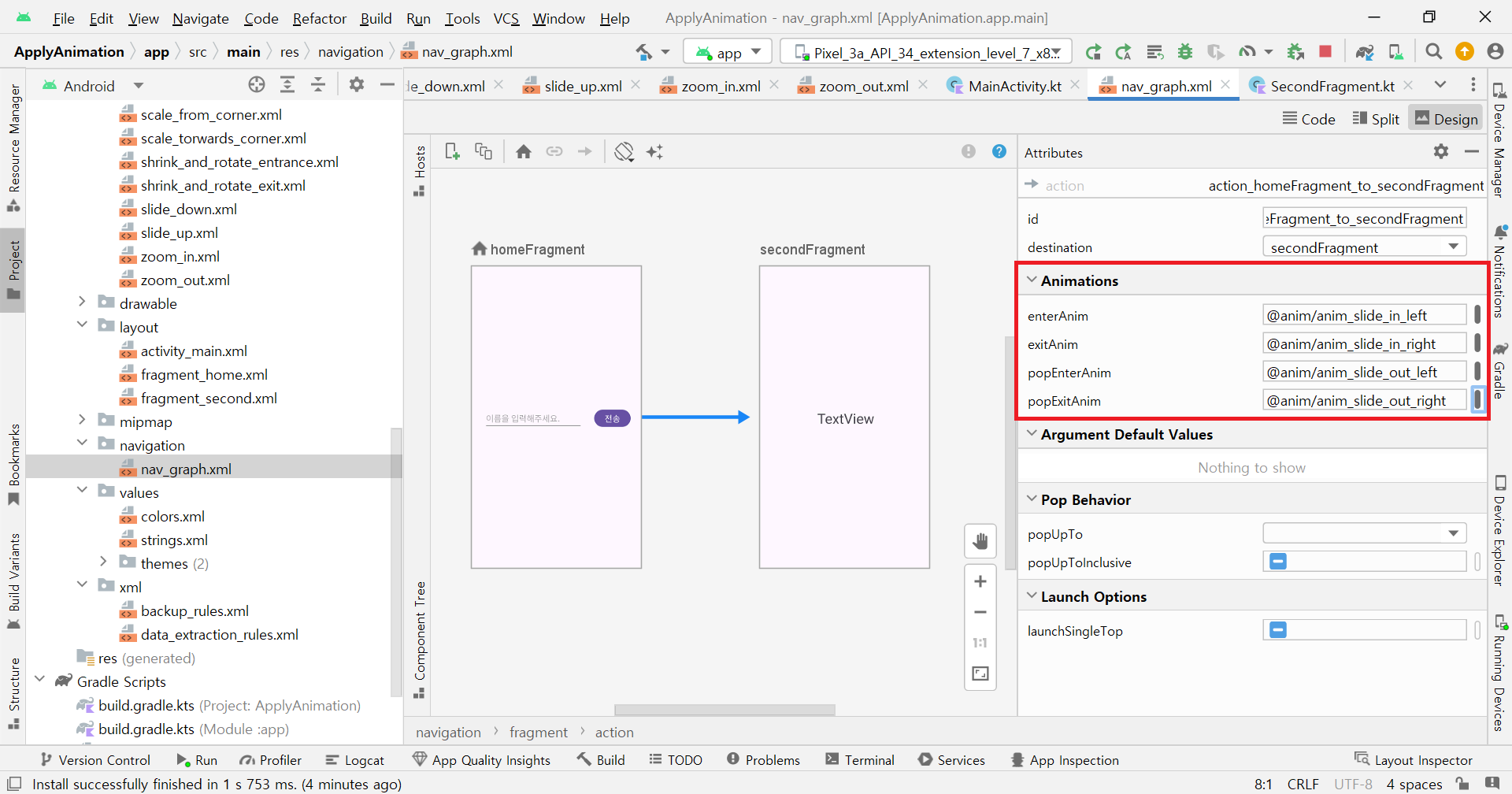Click the nested graph icon
1512x794 pixels.
click(x=484, y=151)
